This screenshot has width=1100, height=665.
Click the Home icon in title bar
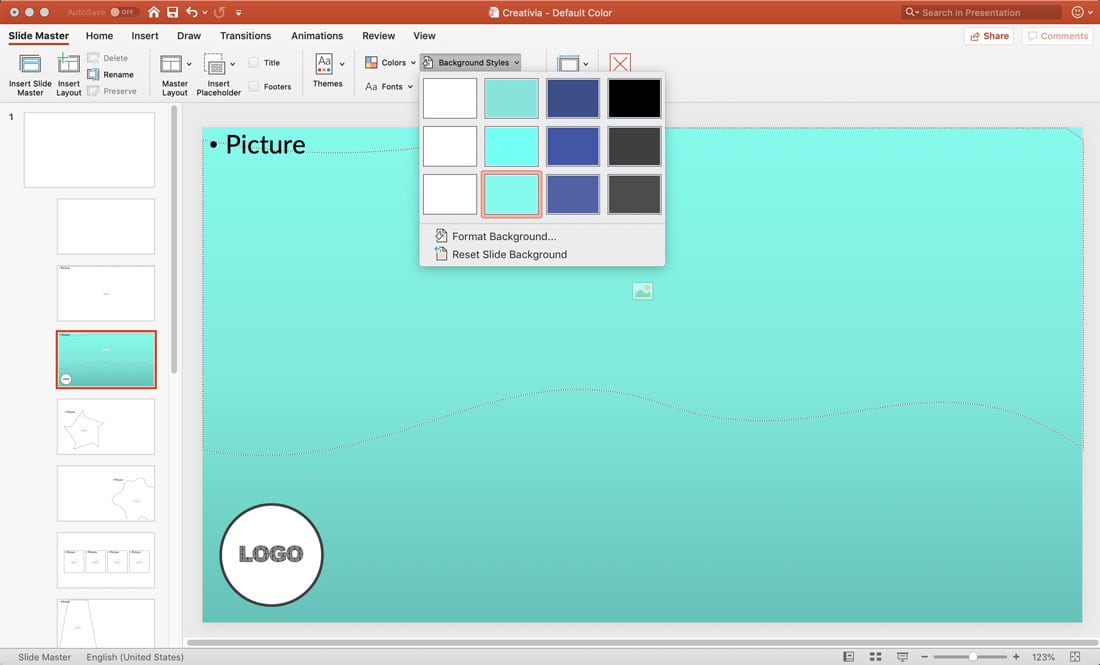tap(153, 12)
